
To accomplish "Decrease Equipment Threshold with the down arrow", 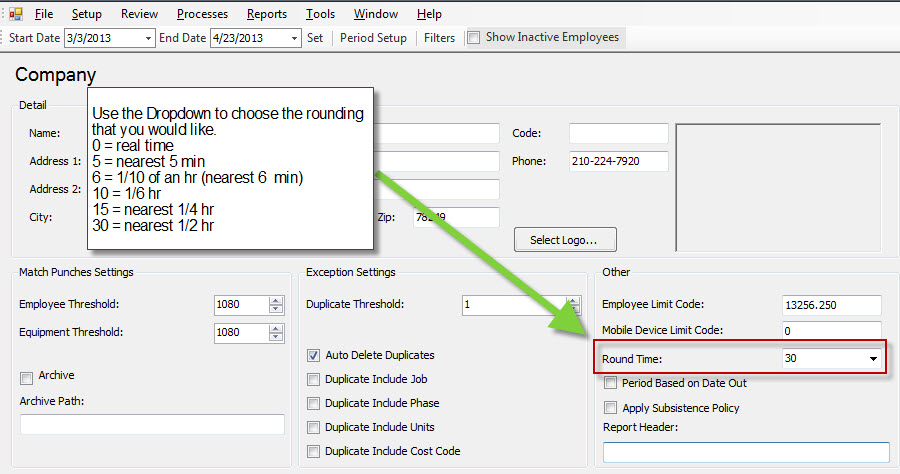I will tap(276, 337).
